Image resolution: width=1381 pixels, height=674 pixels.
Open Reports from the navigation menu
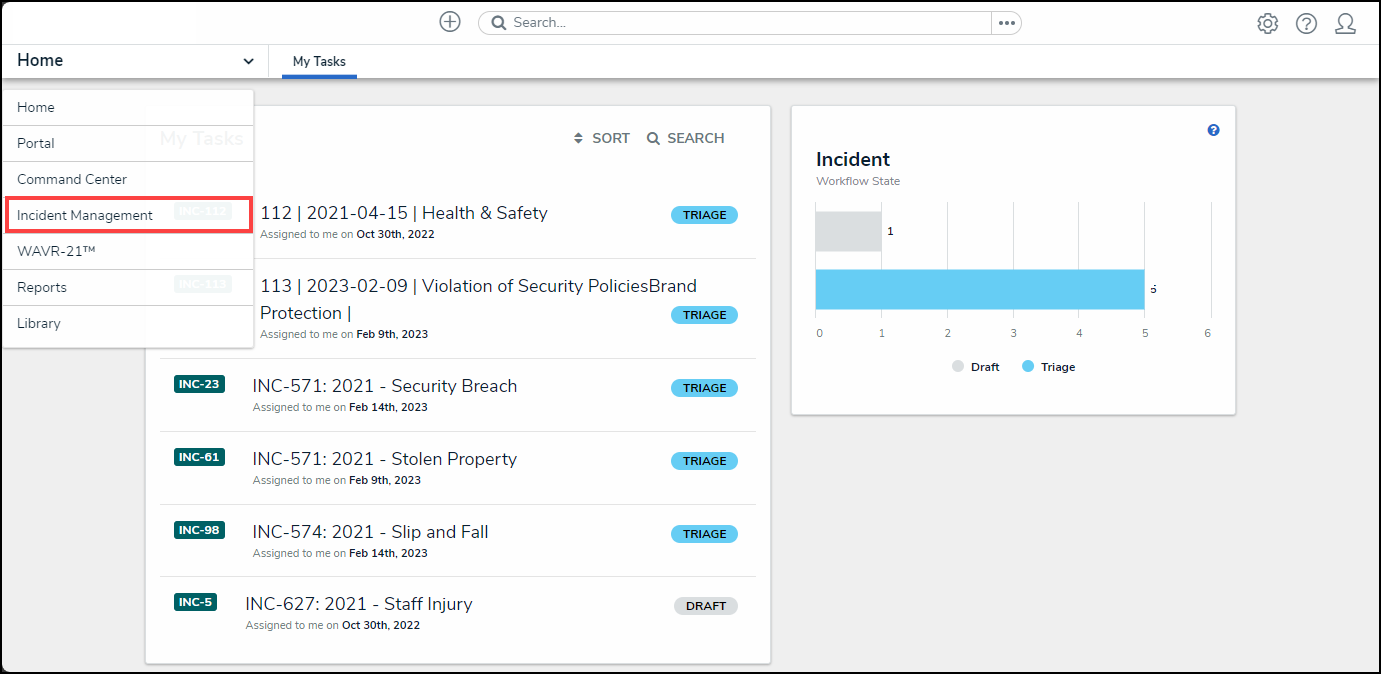(42, 287)
